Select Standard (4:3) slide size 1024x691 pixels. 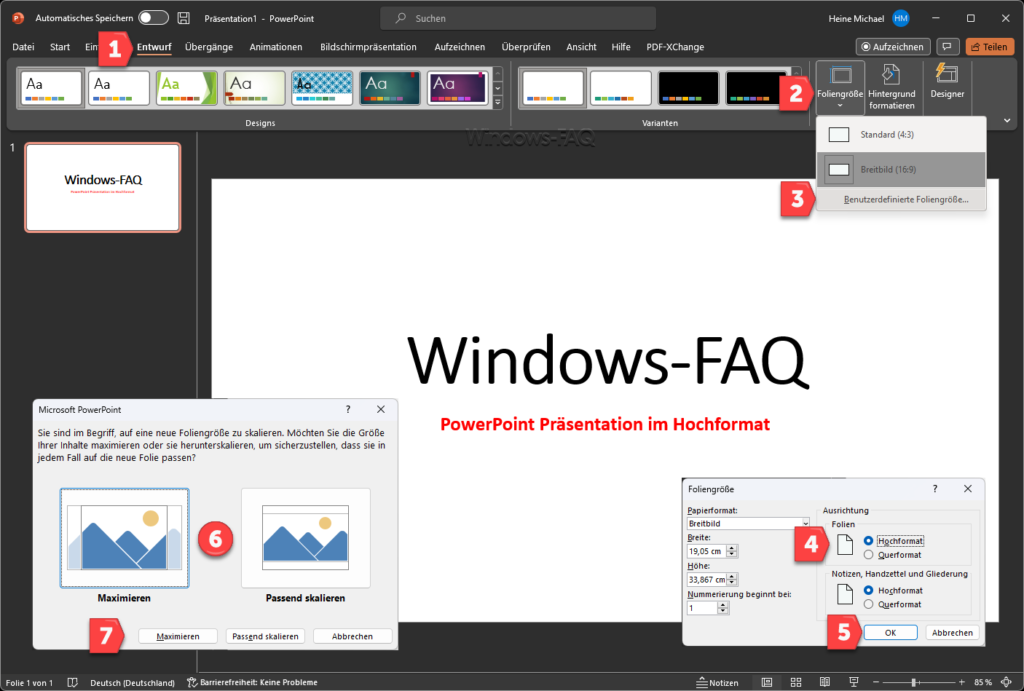click(901, 135)
